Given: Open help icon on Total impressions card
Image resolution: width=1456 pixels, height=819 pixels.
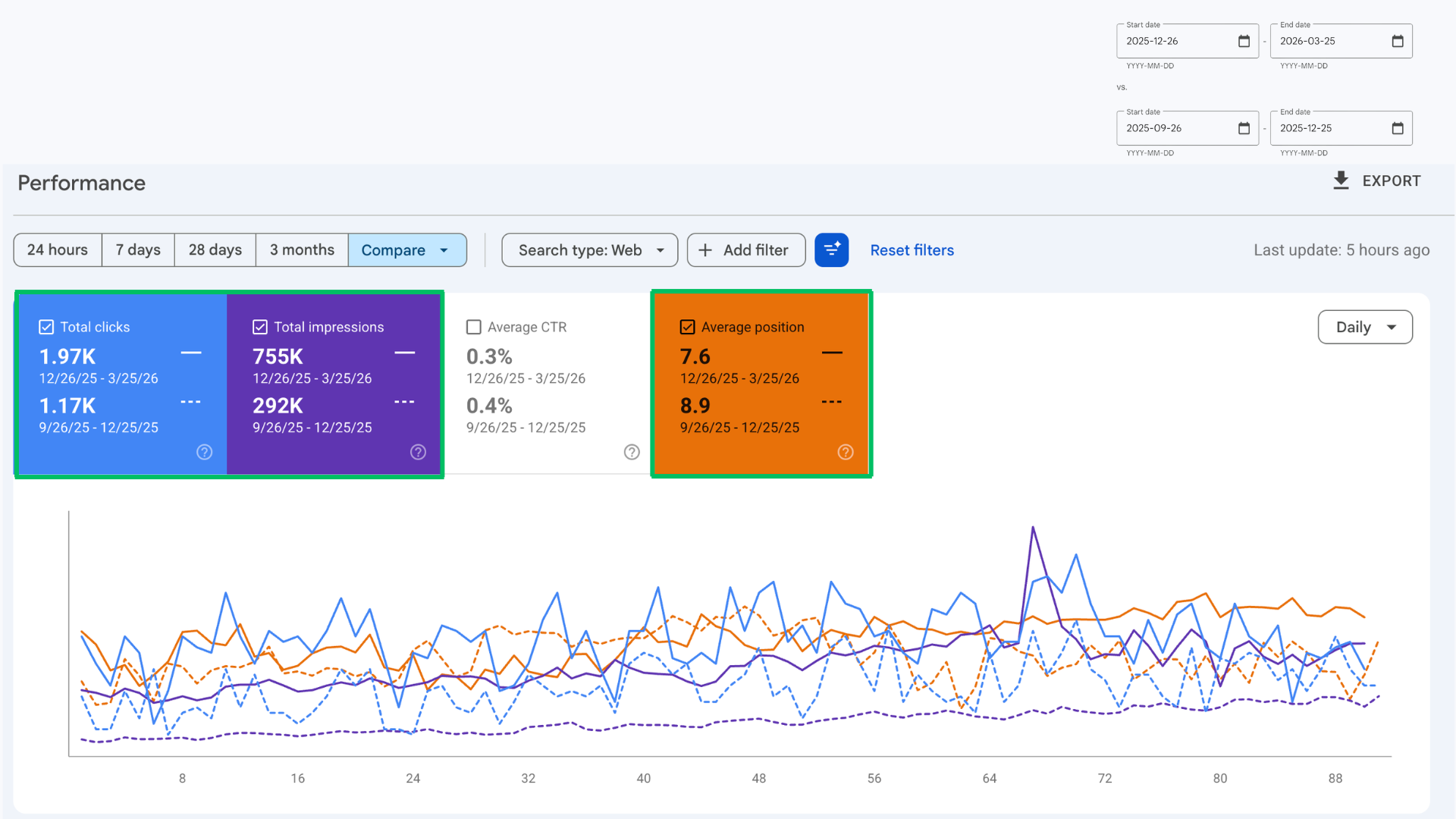Looking at the screenshot, I should [x=419, y=452].
